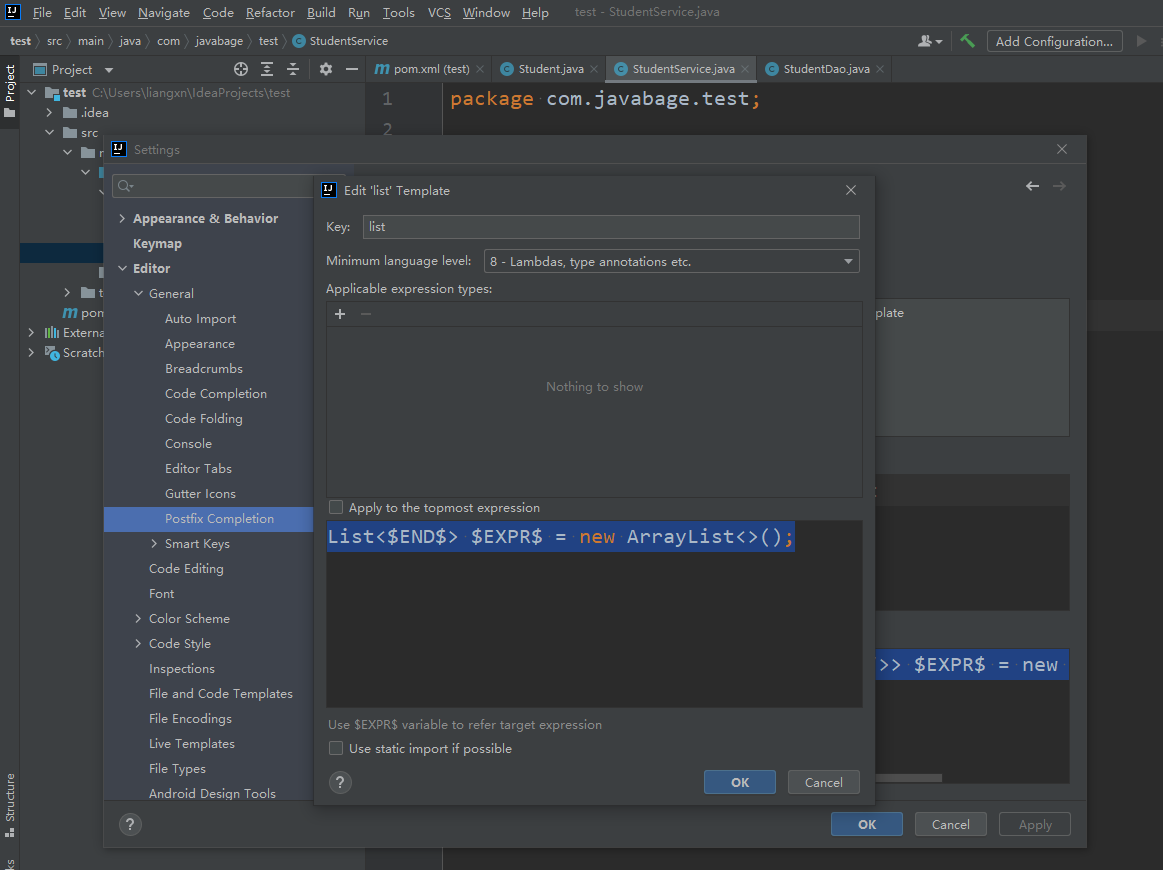Screen dimensions: 1163x870
Task: Click the Key input field containing list
Action: (611, 227)
